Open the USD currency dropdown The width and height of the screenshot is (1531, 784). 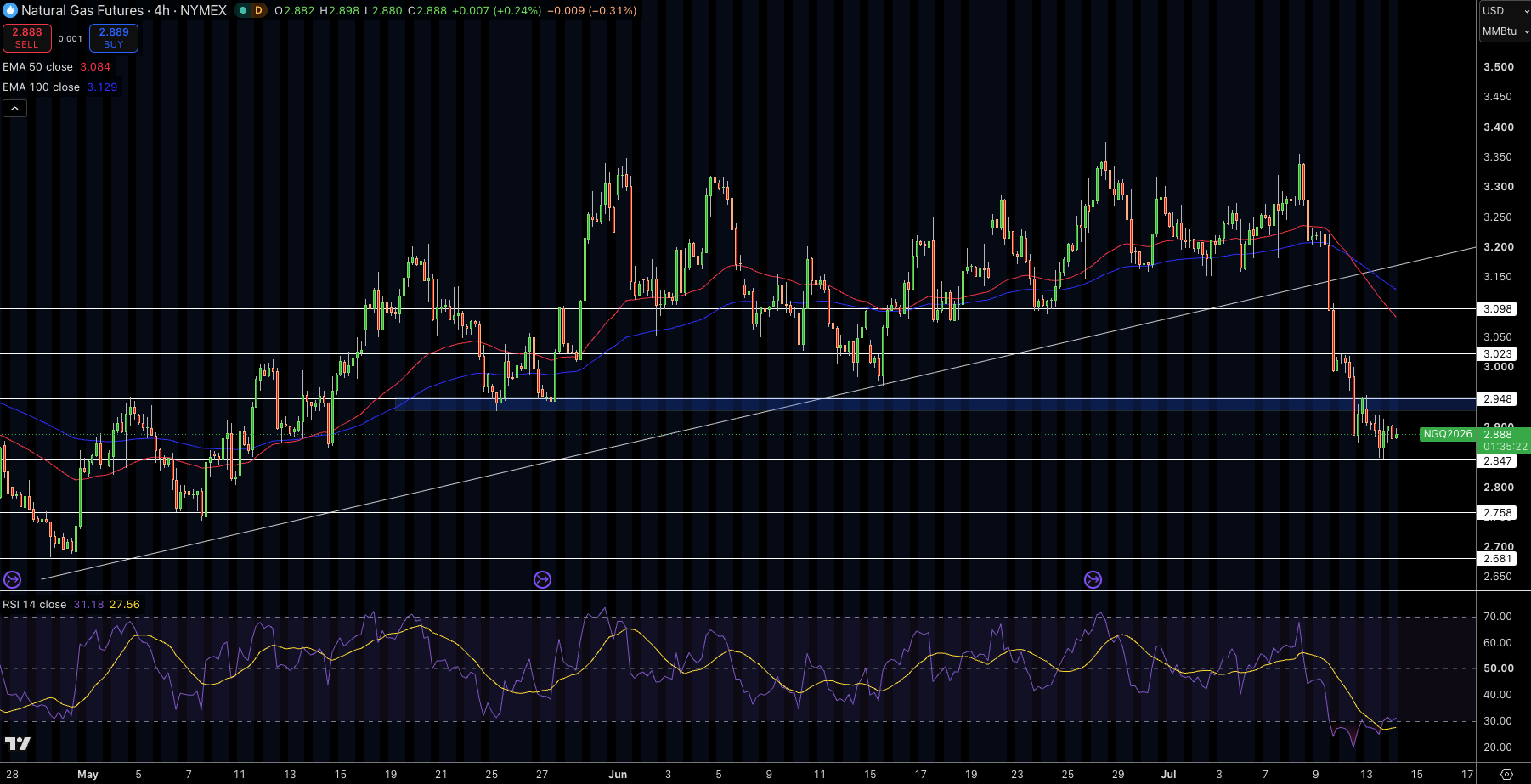click(1505, 10)
